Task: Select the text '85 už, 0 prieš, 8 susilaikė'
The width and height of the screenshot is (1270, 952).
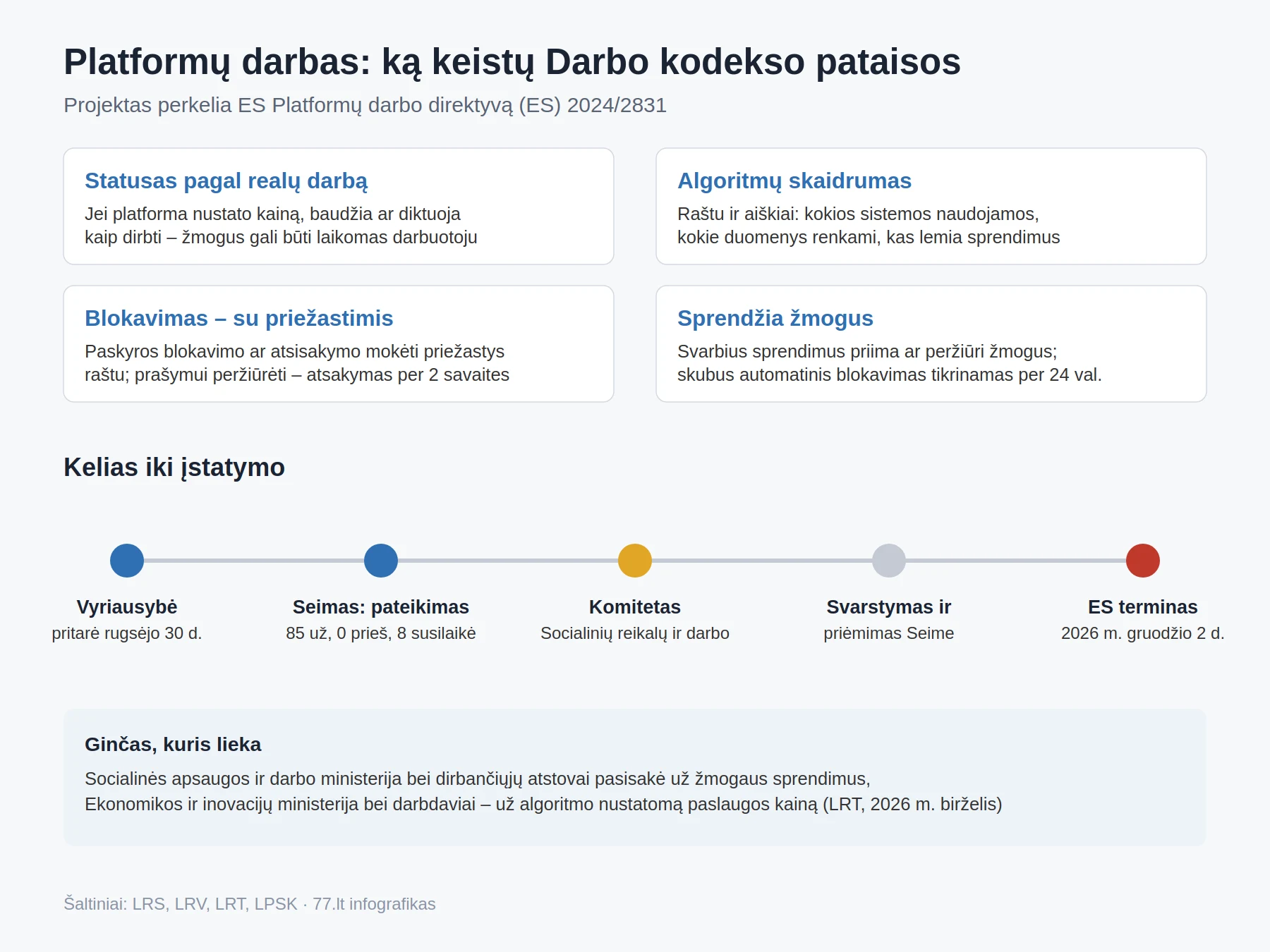Action: pos(381,633)
